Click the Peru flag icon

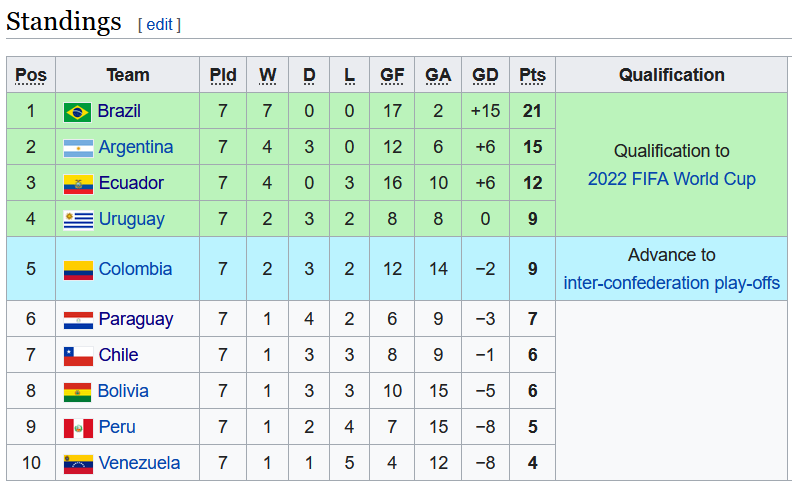[x=78, y=428]
